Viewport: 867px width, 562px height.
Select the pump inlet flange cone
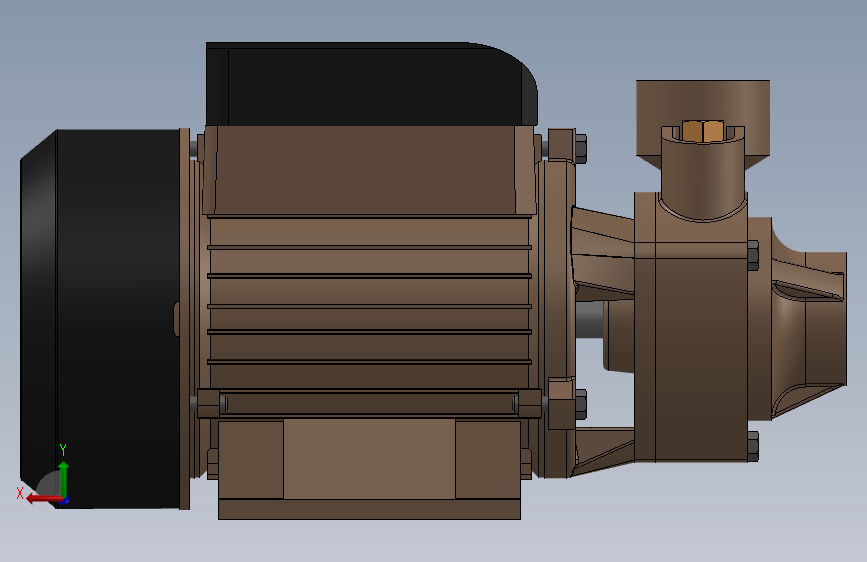(808, 318)
